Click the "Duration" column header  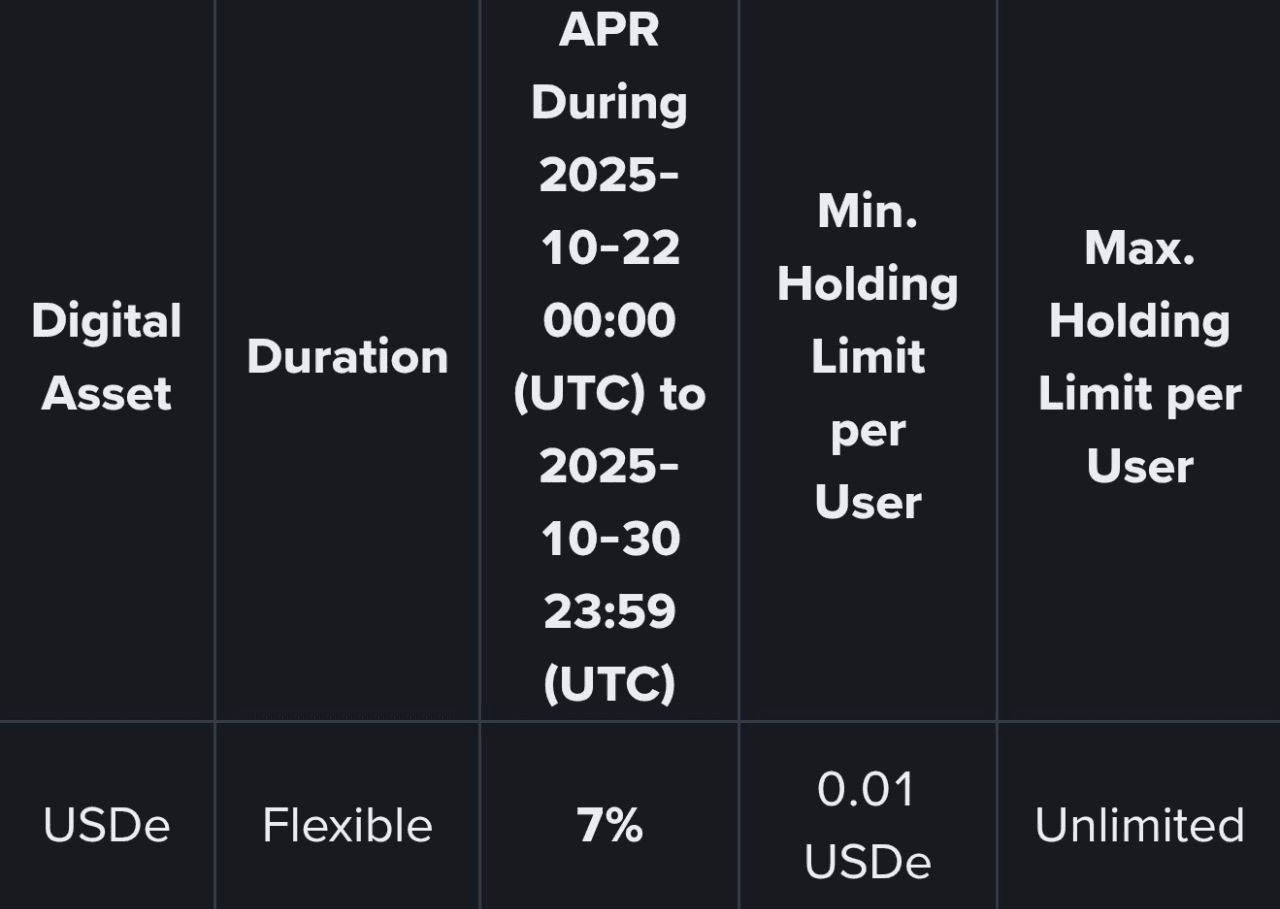coord(347,357)
